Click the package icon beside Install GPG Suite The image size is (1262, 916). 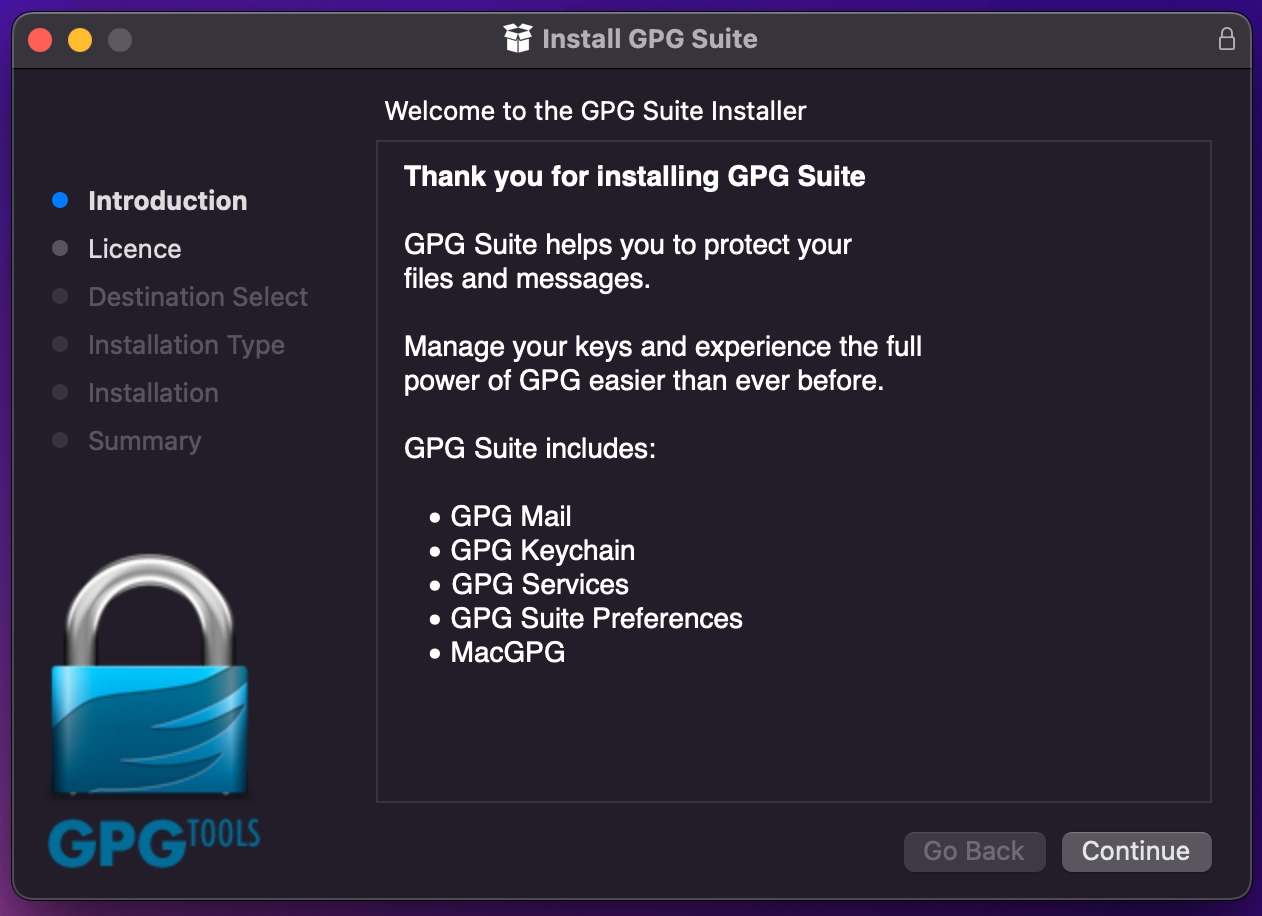518,39
